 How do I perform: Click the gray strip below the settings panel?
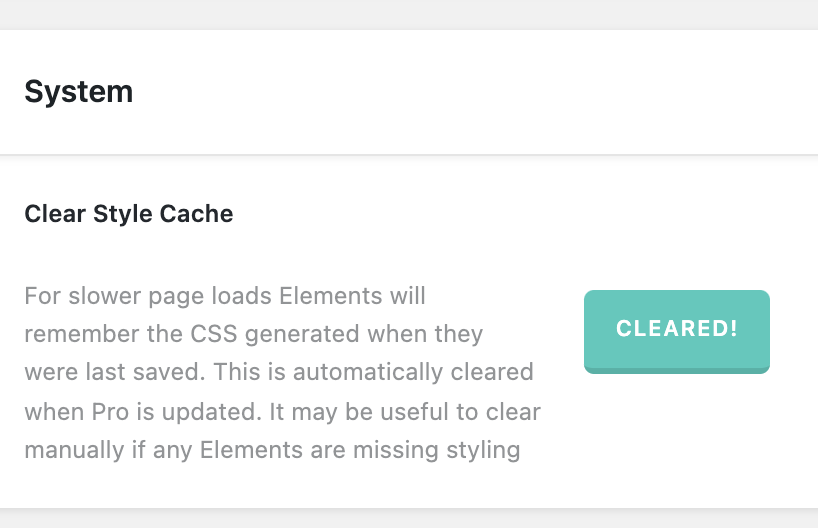click(400, 519)
